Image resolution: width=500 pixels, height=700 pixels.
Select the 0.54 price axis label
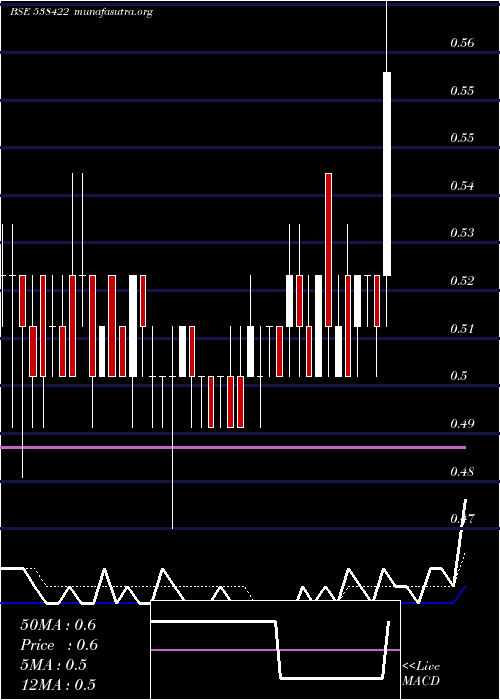(x=462, y=185)
